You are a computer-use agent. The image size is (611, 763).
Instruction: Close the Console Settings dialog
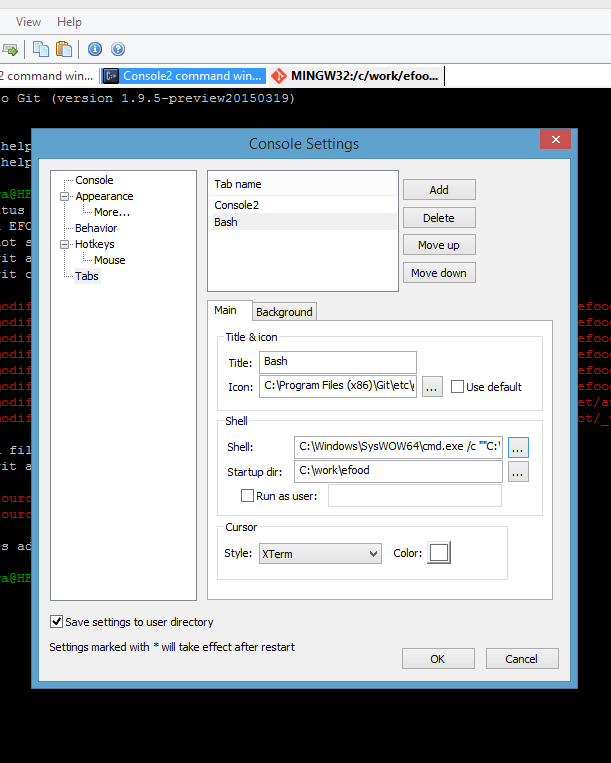coord(556,140)
